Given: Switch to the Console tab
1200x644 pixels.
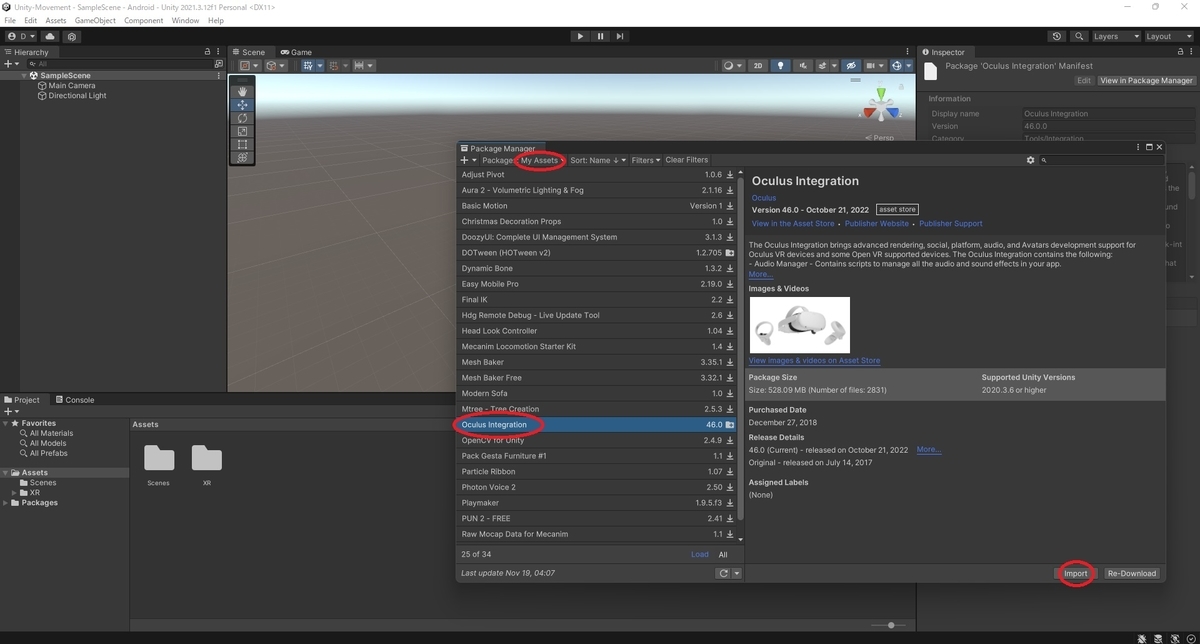Looking at the screenshot, I should coord(75,400).
